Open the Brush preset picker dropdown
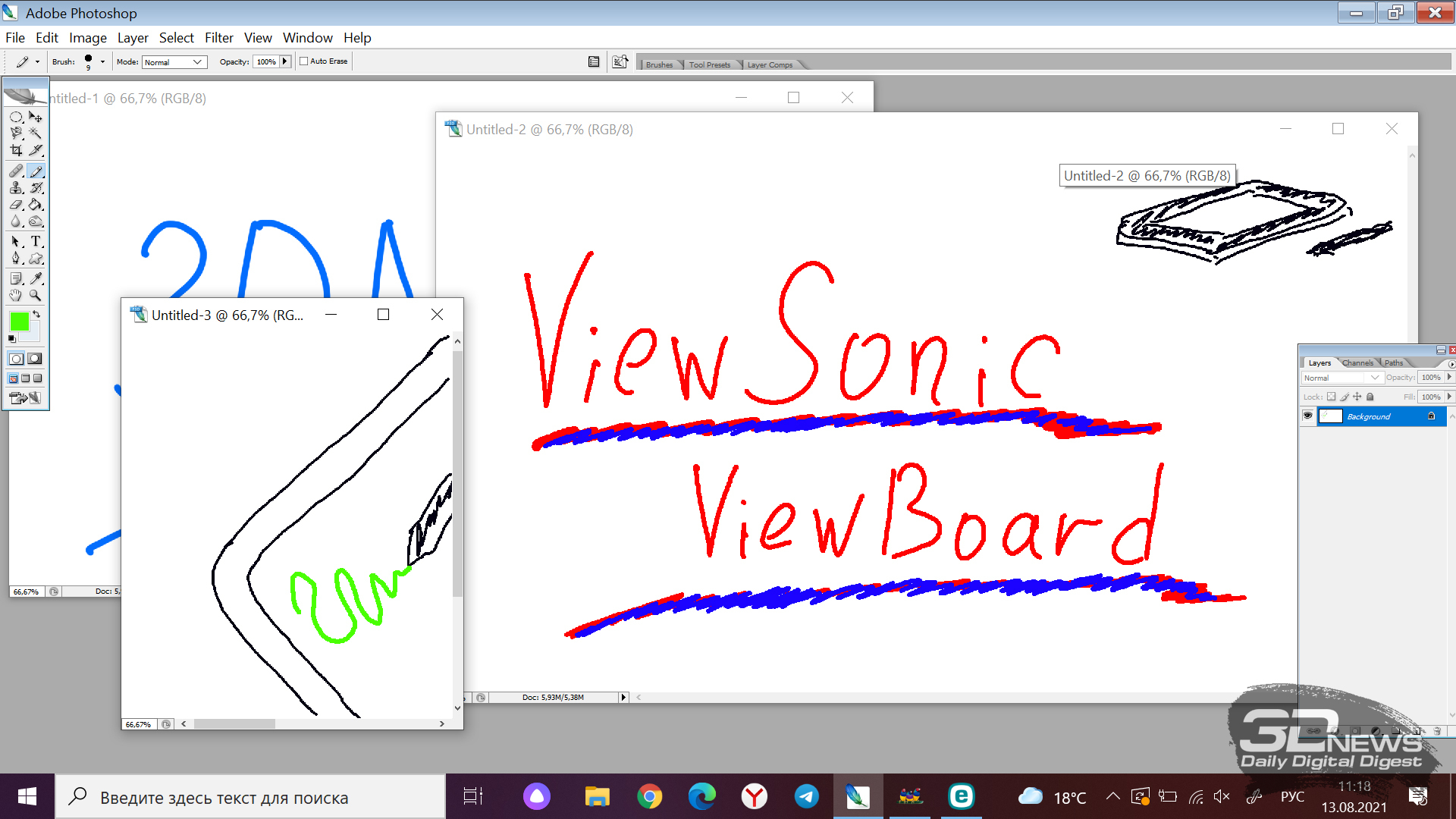This screenshot has height=819, width=1456. point(102,62)
